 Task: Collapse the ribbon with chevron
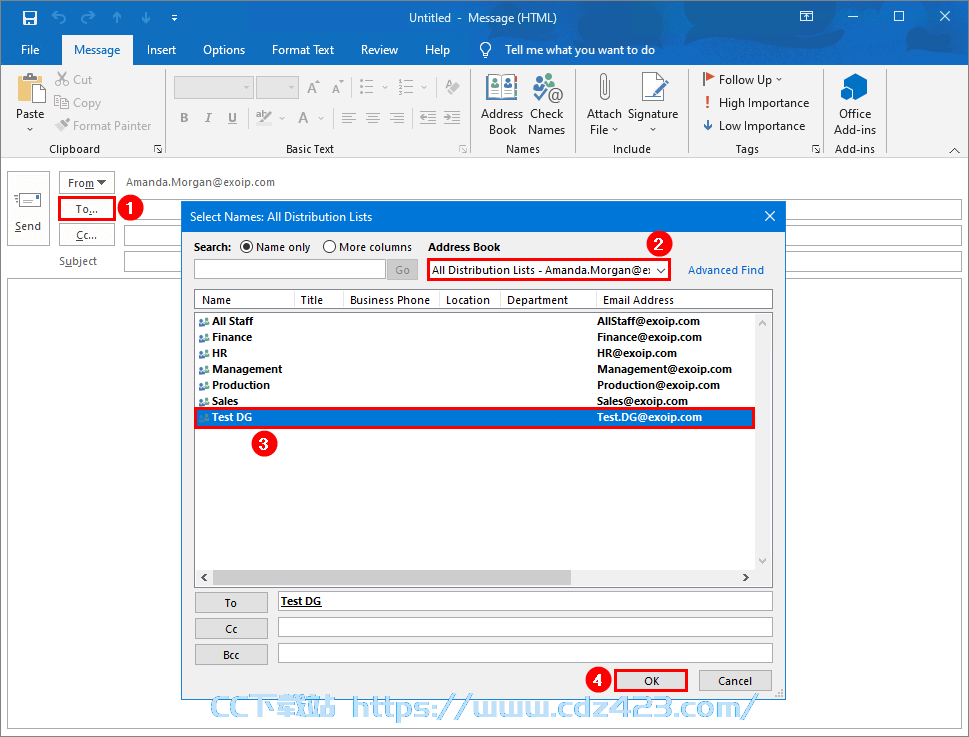(954, 150)
